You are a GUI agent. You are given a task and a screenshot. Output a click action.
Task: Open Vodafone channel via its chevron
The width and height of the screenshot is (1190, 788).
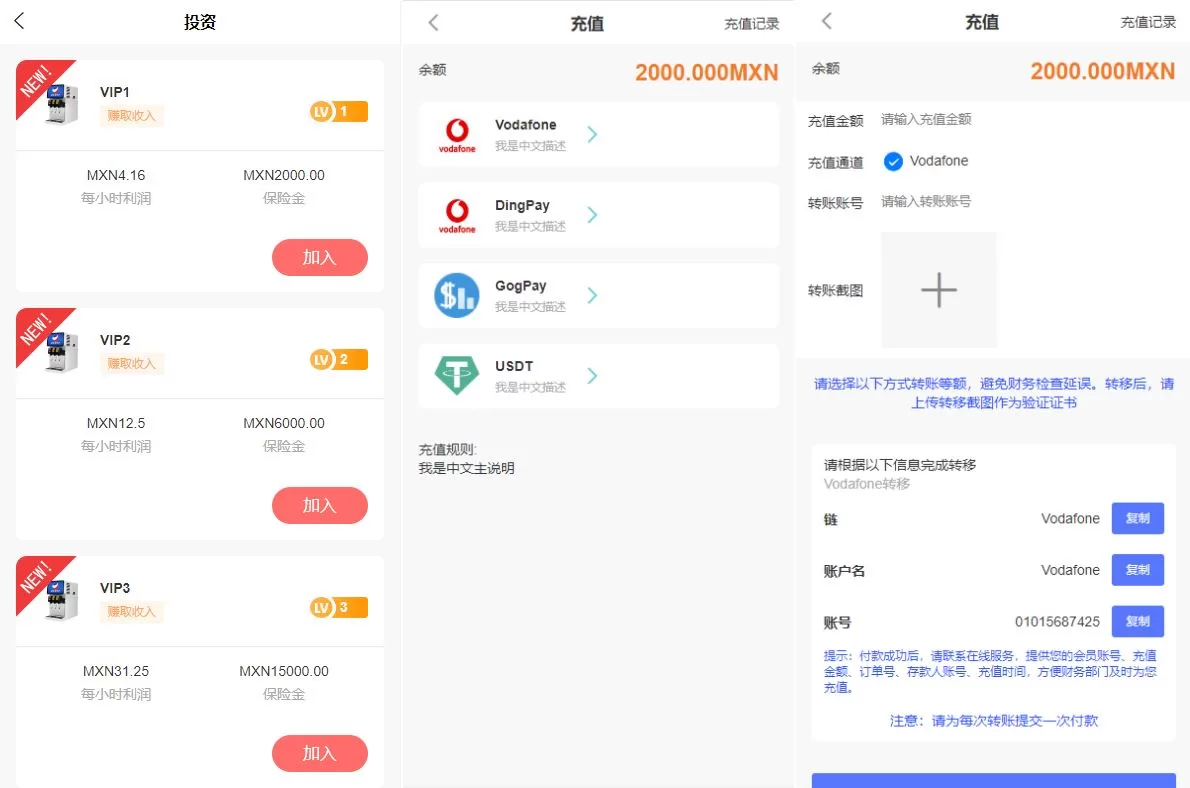point(592,134)
